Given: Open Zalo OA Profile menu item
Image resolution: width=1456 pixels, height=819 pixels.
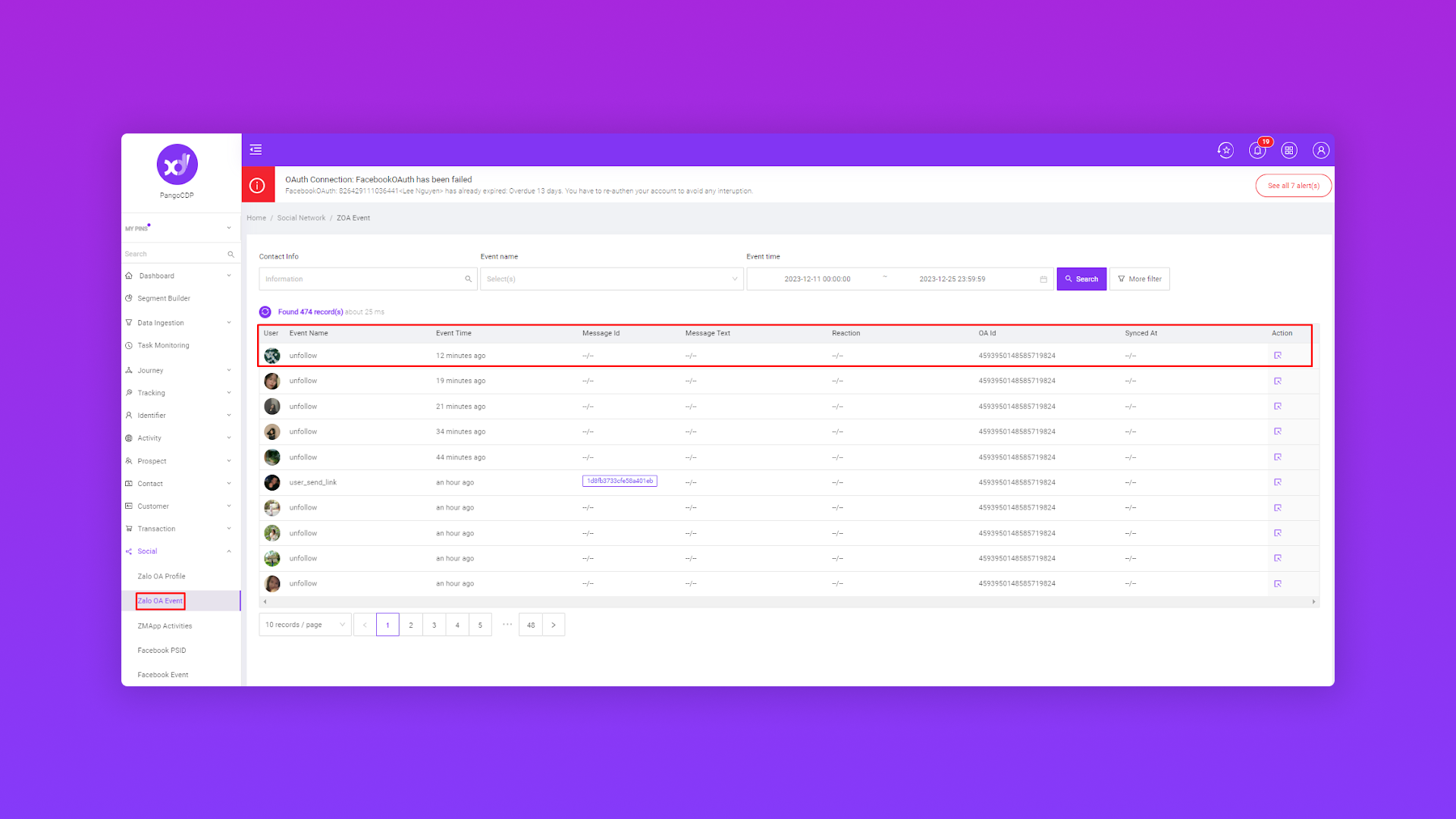Looking at the screenshot, I should pos(162,576).
